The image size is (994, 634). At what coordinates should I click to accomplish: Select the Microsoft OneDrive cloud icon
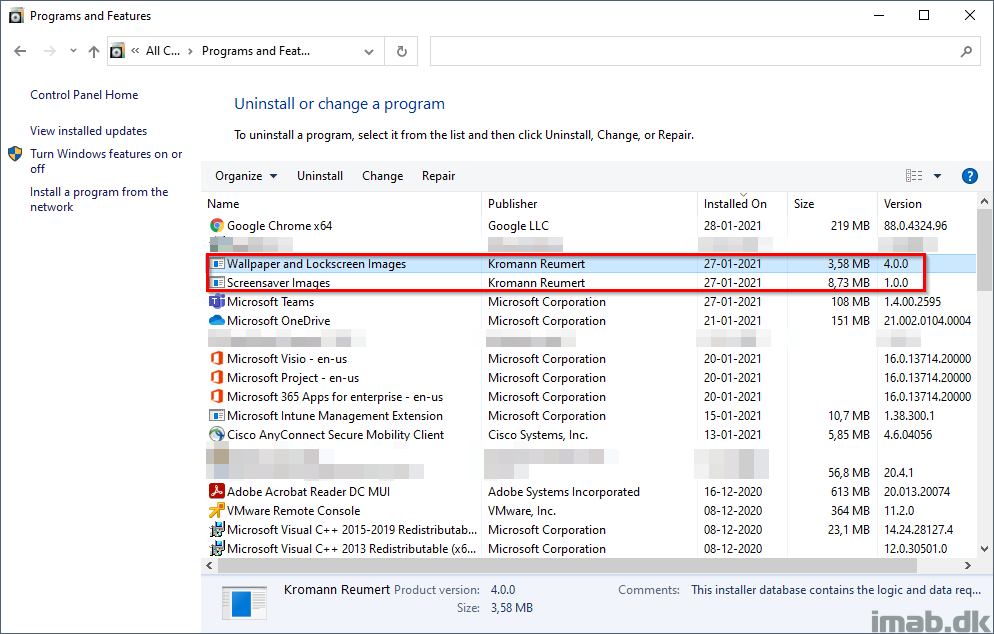click(x=217, y=321)
